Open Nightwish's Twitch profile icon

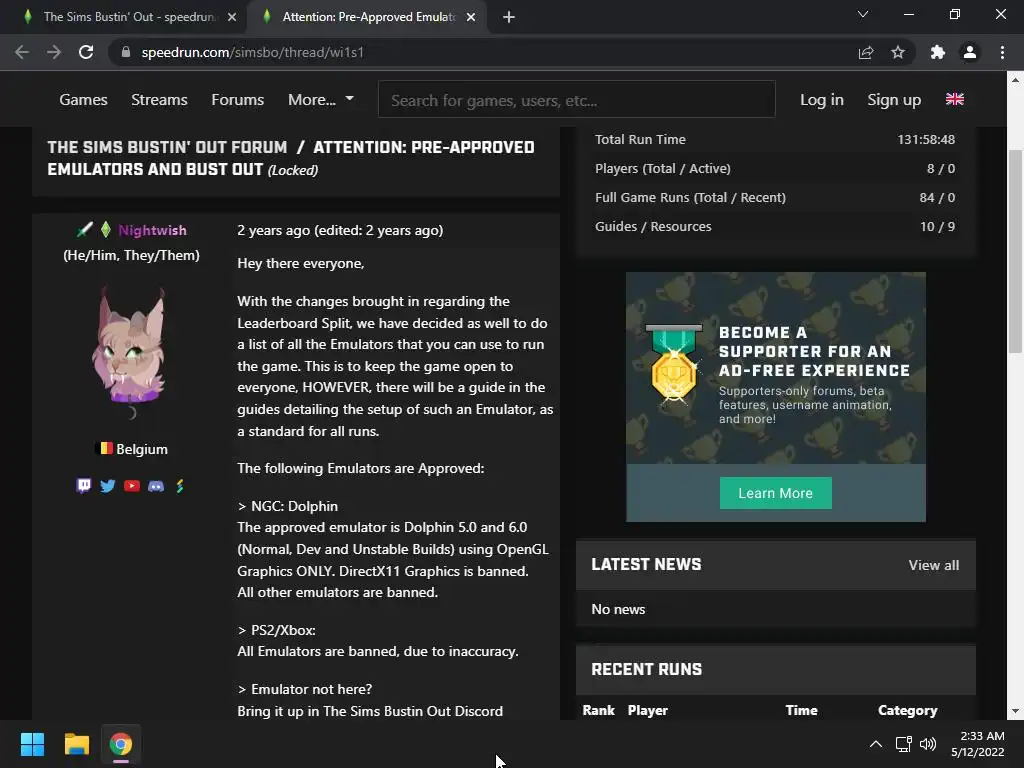[84, 486]
